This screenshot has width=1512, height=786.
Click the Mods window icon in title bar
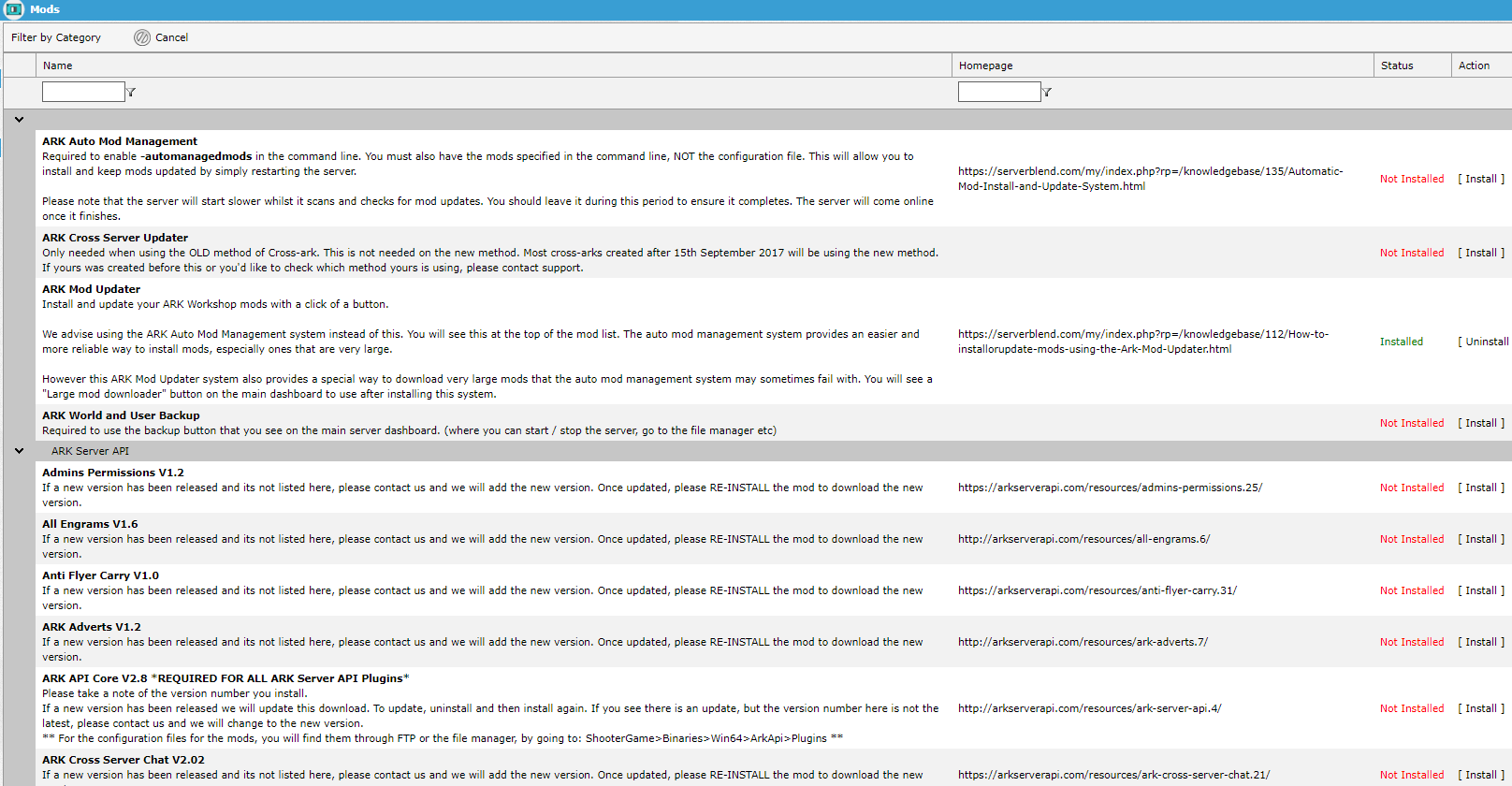(14, 9)
